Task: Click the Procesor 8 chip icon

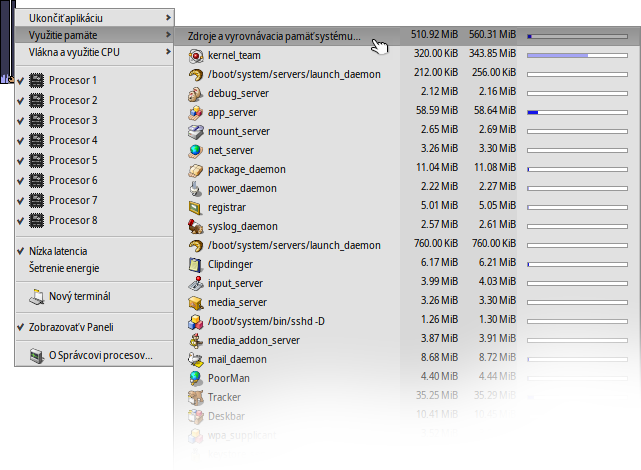Action: click(x=36, y=221)
